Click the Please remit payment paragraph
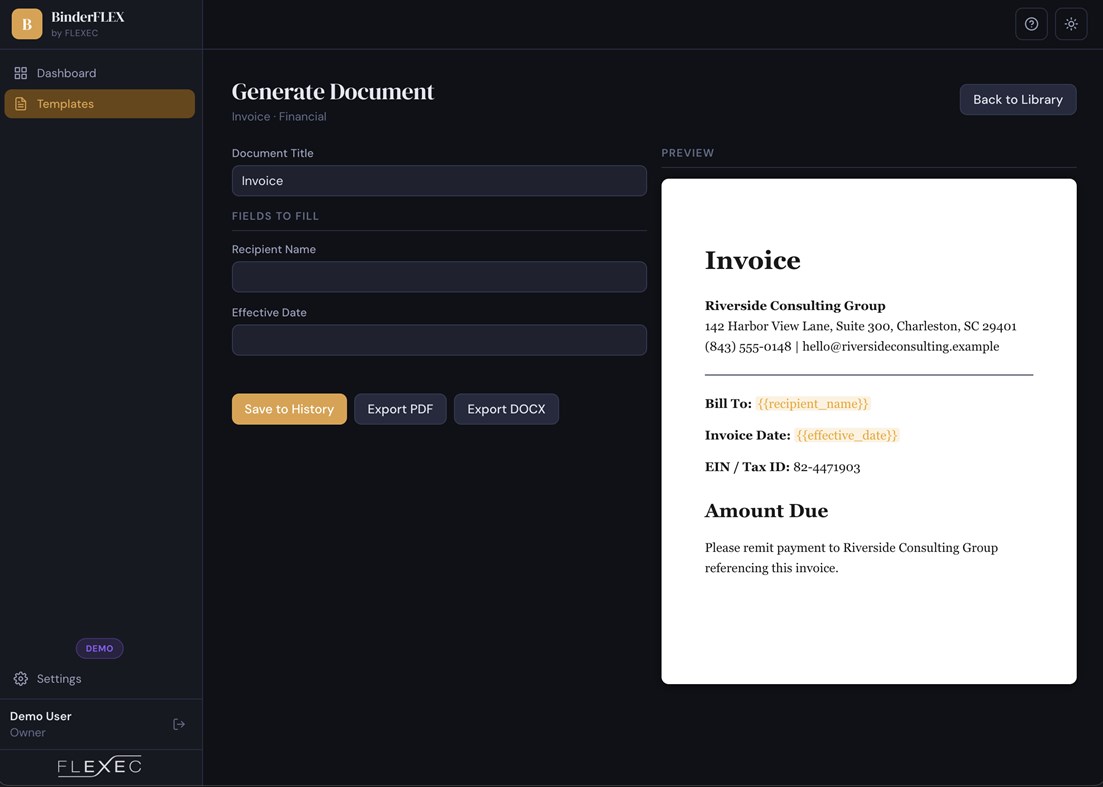Screen dimensions: 1103x787 (x=851, y=558)
